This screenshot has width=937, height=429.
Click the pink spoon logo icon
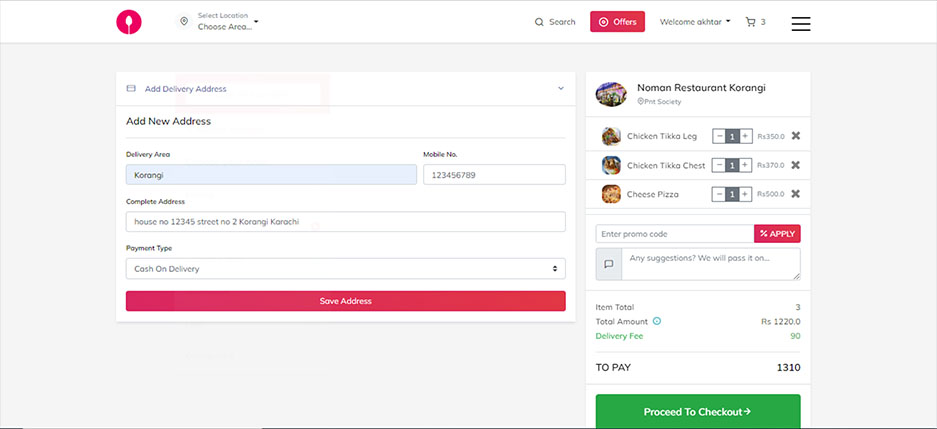click(x=128, y=22)
